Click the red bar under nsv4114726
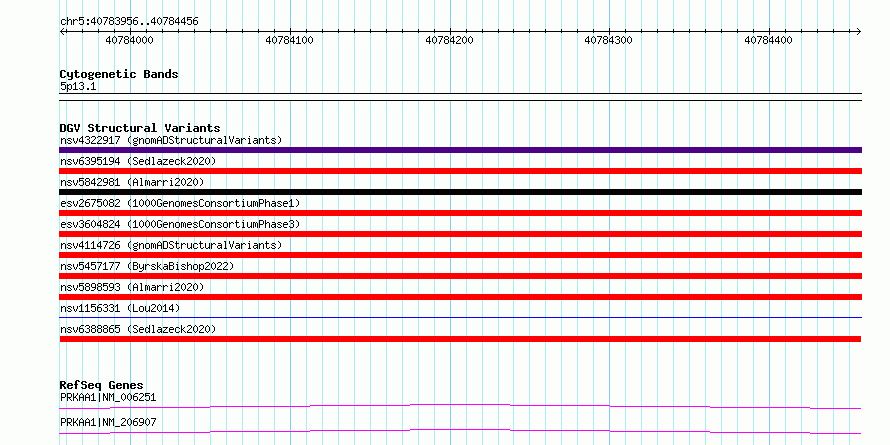890x445 pixels. (x=460, y=255)
